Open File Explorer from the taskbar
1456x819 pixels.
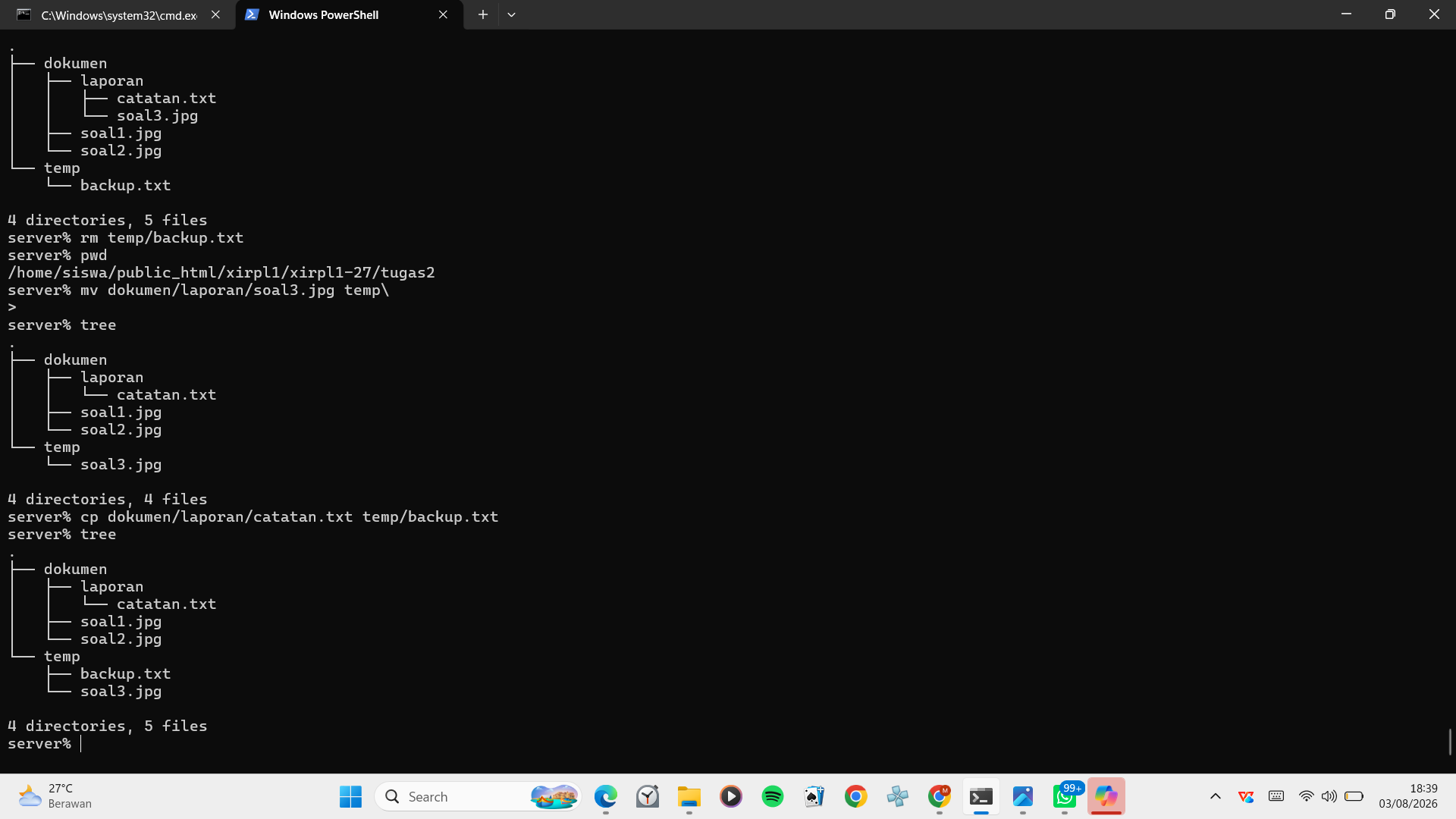(x=689, y=796)
